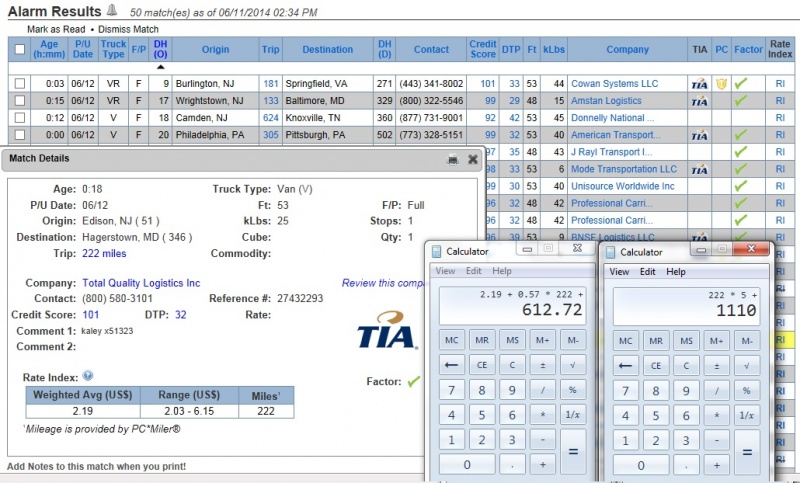The image size is (800, 483).
Task: Click the alarm bell icon beside Alarm Results
Action: pos(111,11)
